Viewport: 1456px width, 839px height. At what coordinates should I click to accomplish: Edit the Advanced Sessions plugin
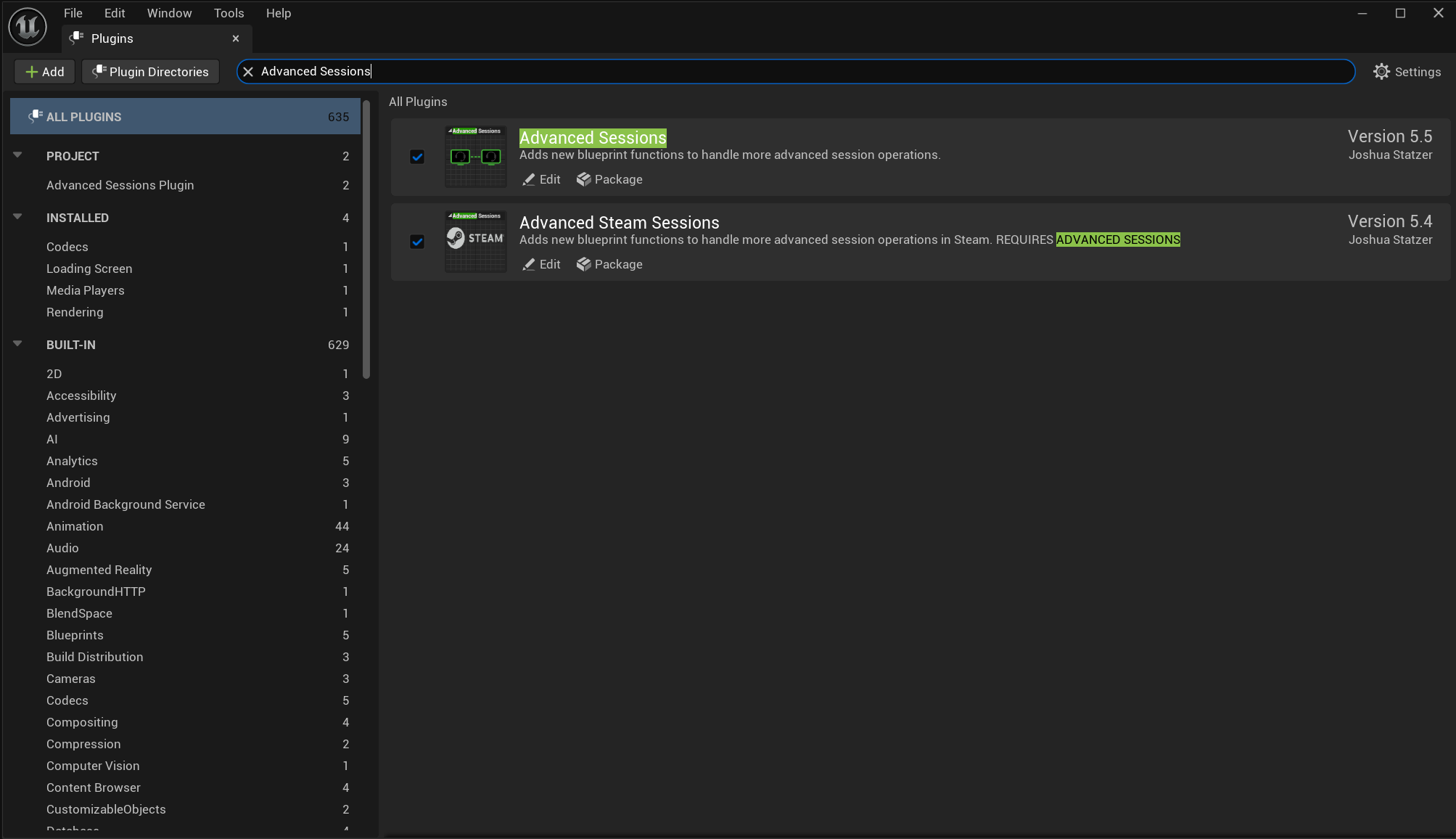click(x=541, y=179)
